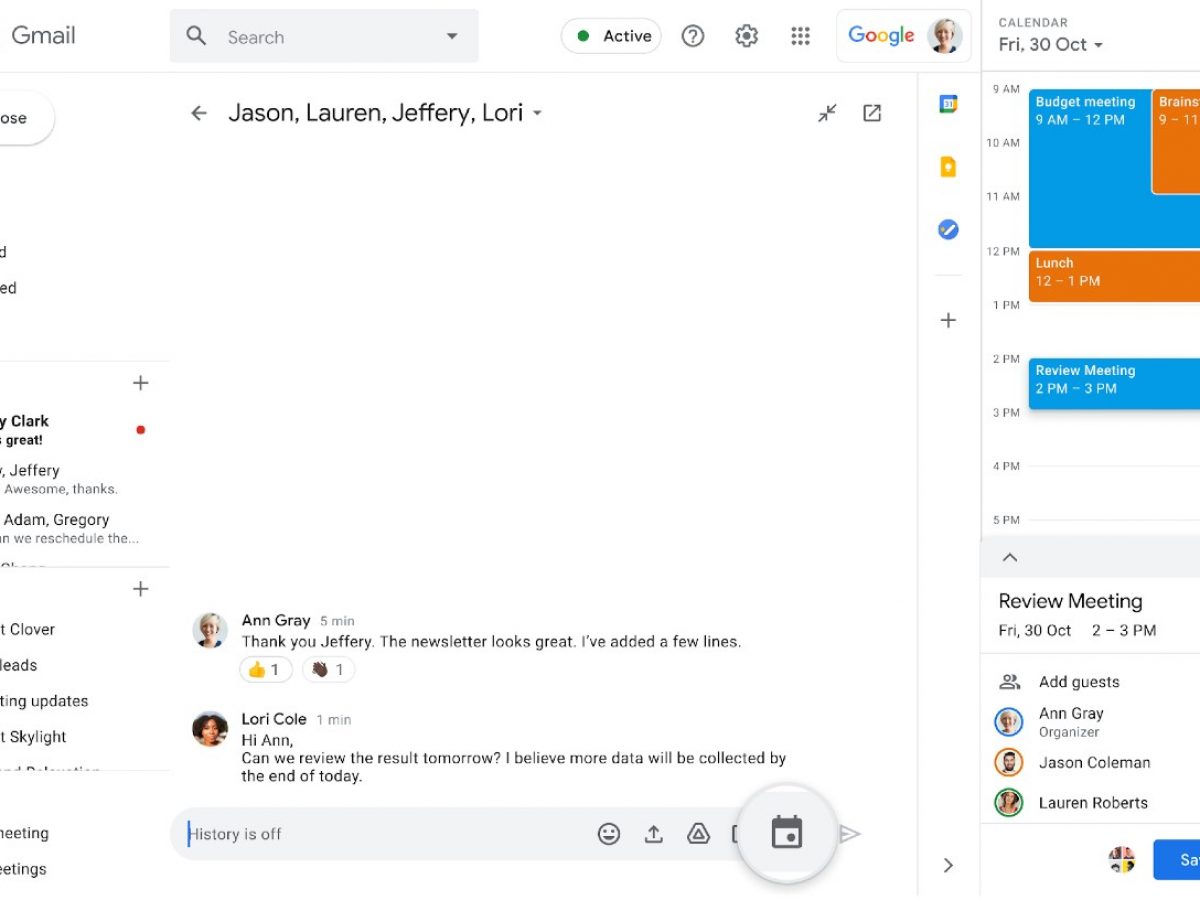This screenshot has height=900, width=1200.
Task: Attach a Google Drive file
Action: [698, 834]
